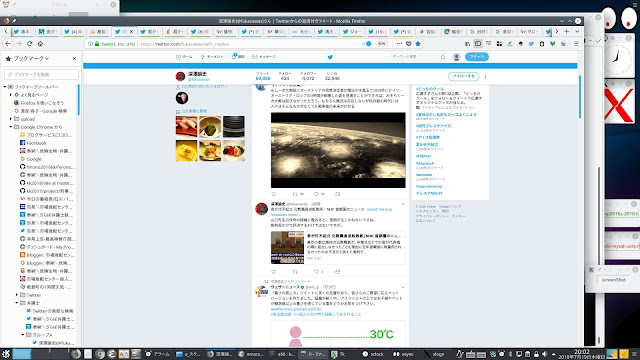
Task: Click the date and time in taskbar
Action: click(x=582, y=354)
